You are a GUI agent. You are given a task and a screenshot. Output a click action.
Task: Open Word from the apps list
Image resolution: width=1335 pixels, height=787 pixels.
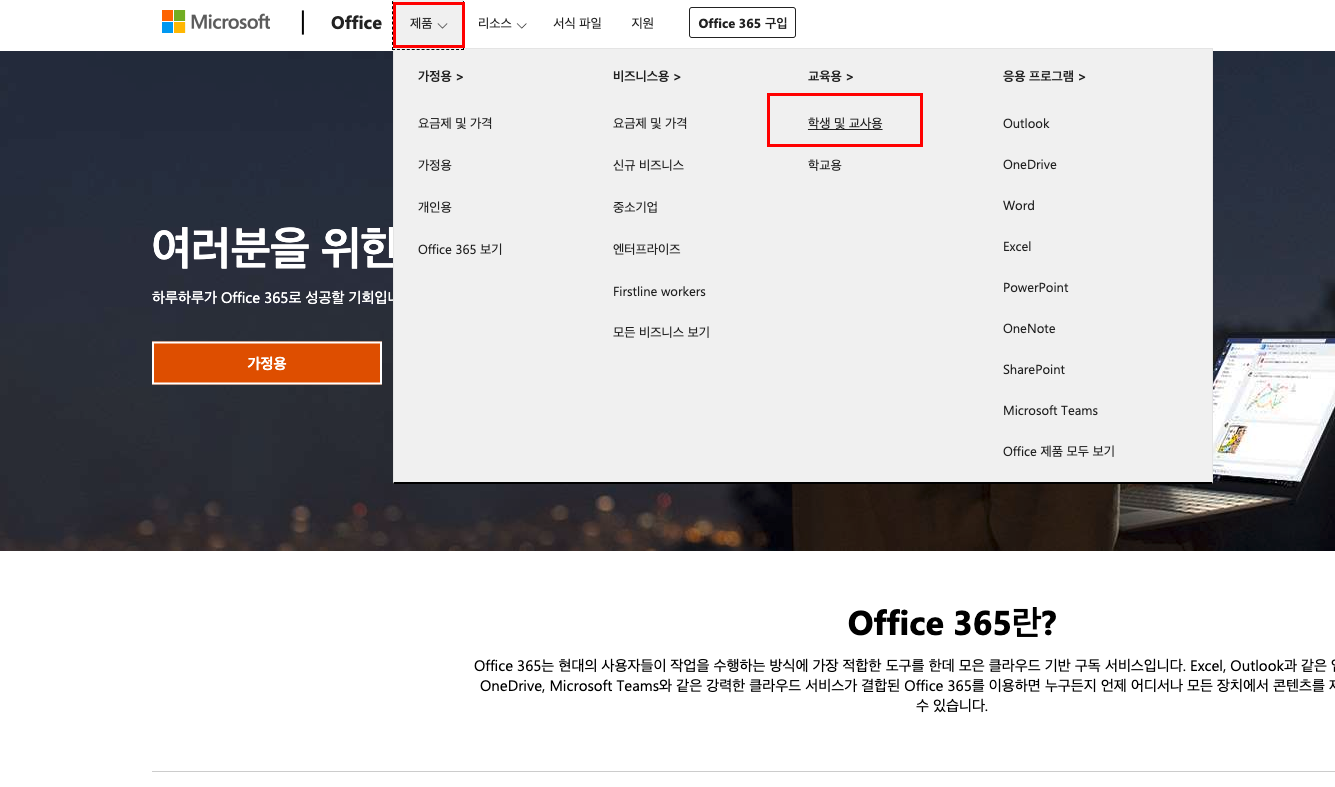1019,205
